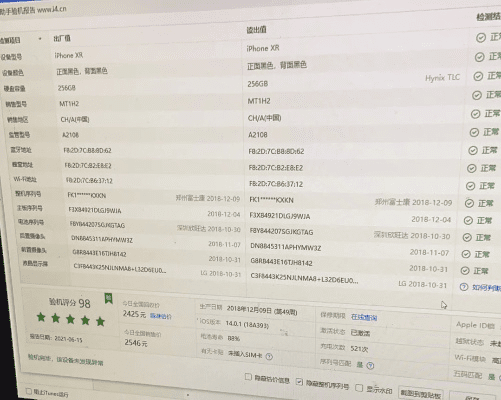Select 256GB in the 出厂值 column
501x400 pixels.
[x=67, y=88]
